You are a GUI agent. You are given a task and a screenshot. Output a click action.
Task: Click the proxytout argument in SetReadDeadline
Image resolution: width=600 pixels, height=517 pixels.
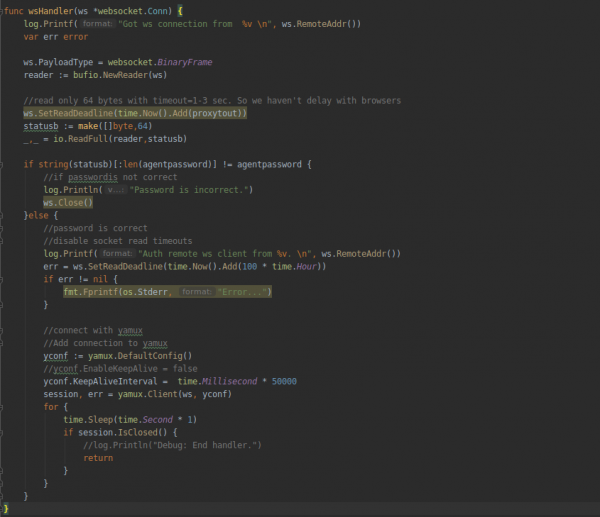[x=216, y=113]
